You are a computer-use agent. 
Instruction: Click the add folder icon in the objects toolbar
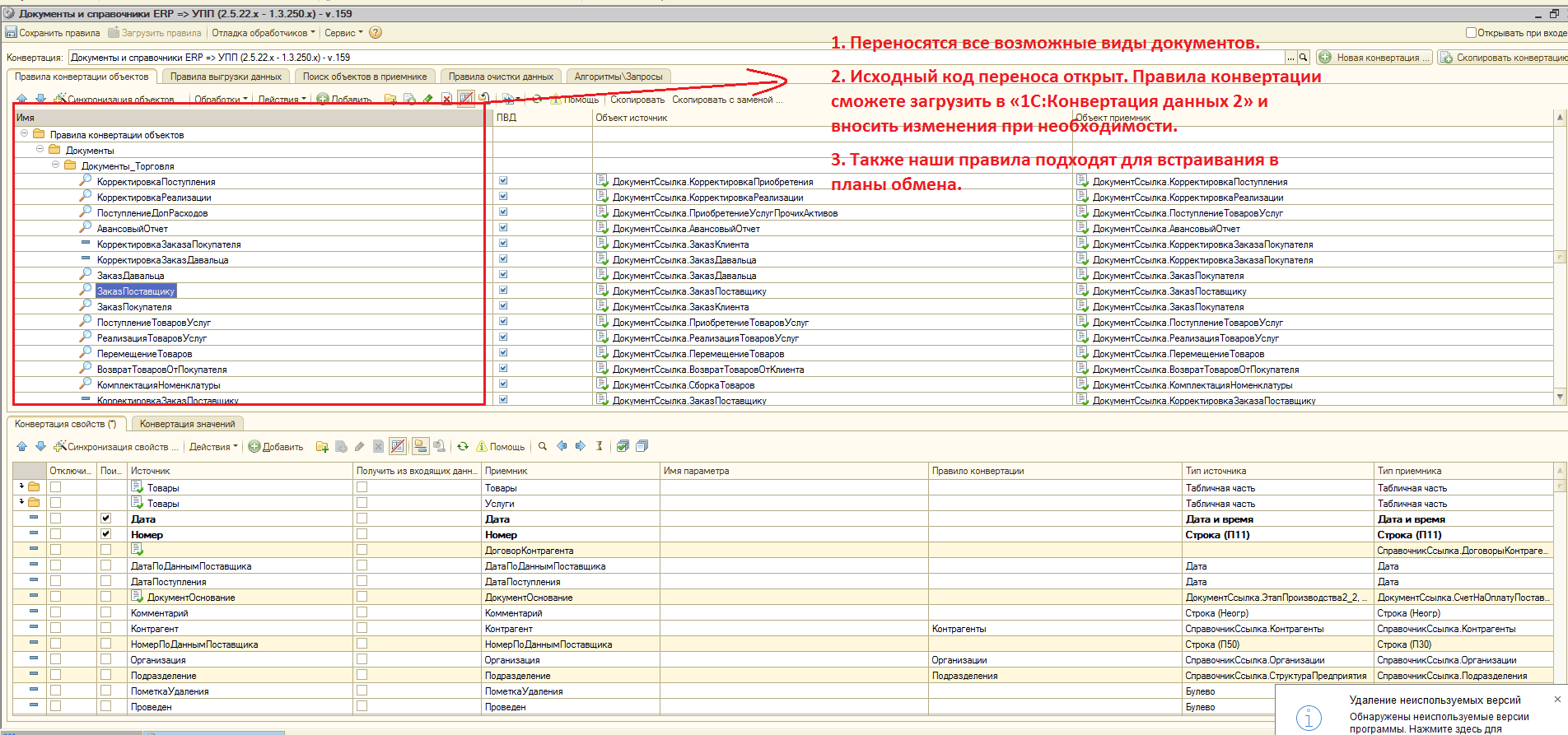pos(390,99)
